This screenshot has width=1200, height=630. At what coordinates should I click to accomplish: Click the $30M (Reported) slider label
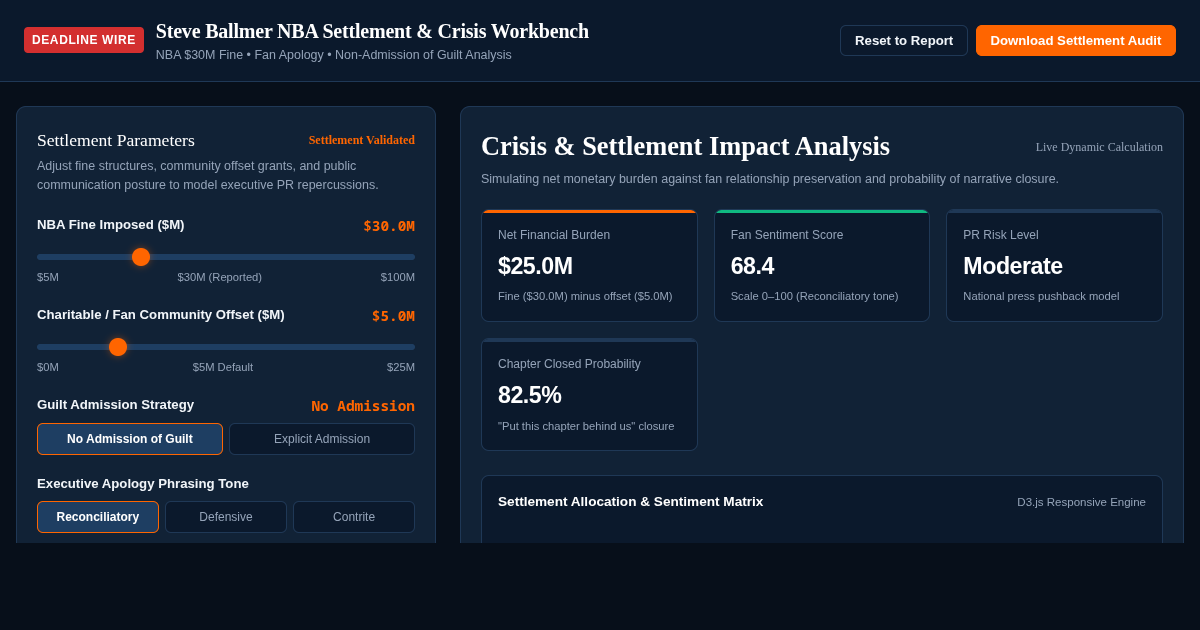pos(220,277)
